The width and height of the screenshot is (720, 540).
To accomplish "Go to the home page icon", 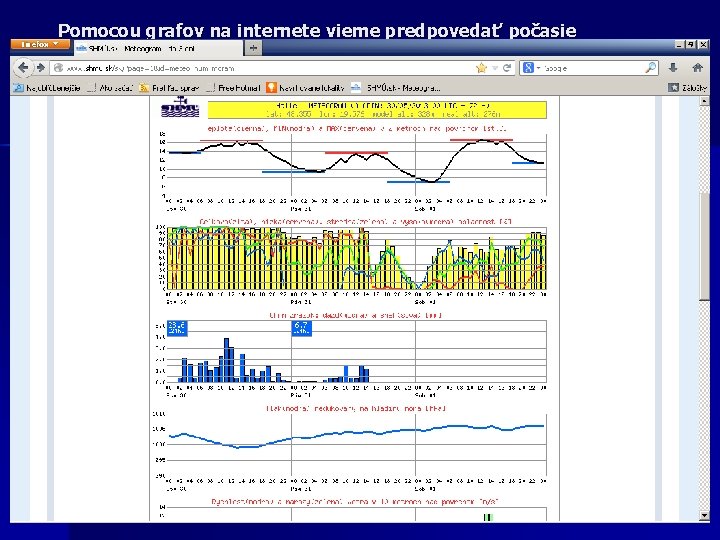I will [698, 68].
